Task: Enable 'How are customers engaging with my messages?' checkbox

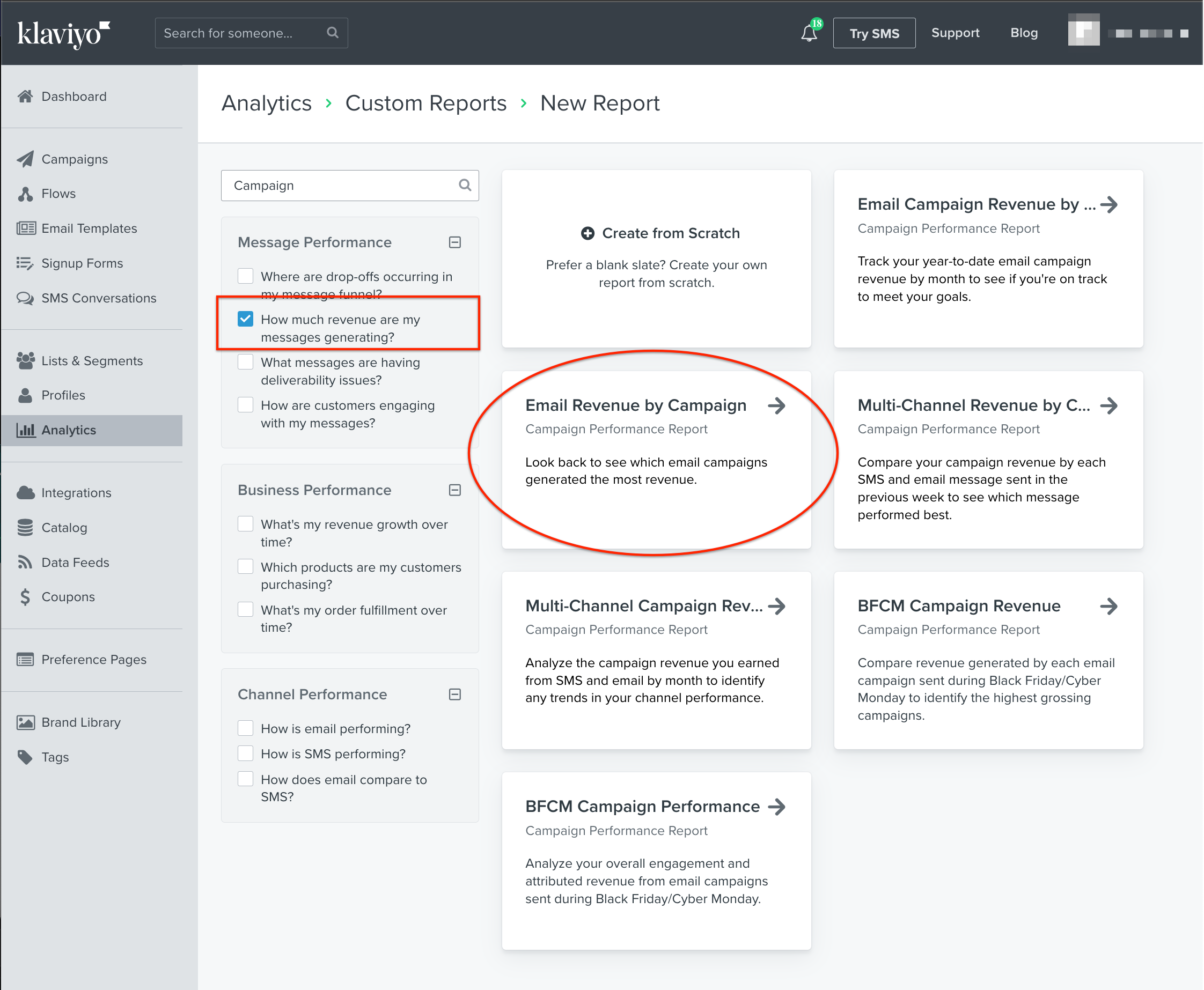Action: pyautogui.click(x=245, y=404)
